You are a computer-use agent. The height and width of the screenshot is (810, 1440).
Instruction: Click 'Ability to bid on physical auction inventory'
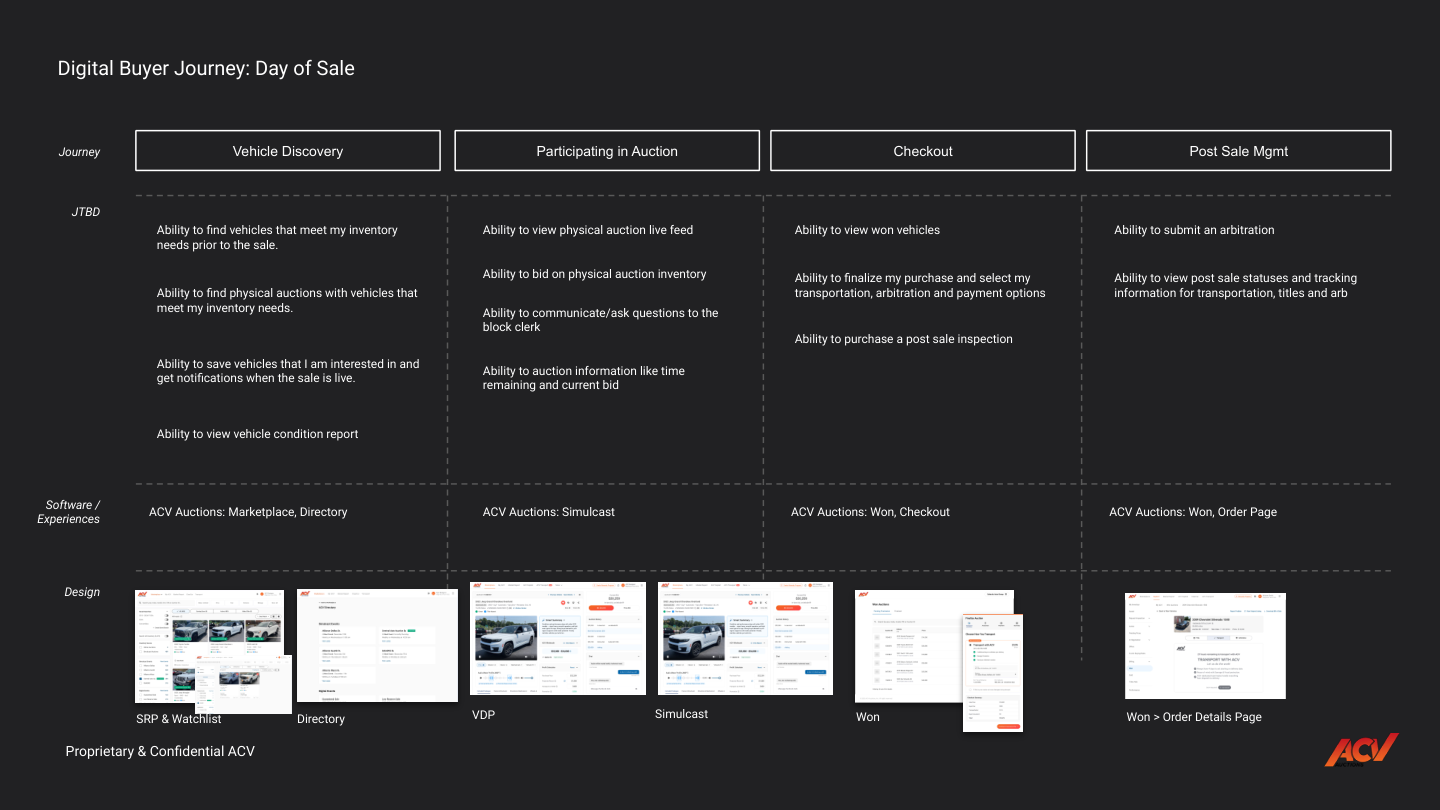click(594, 274)
